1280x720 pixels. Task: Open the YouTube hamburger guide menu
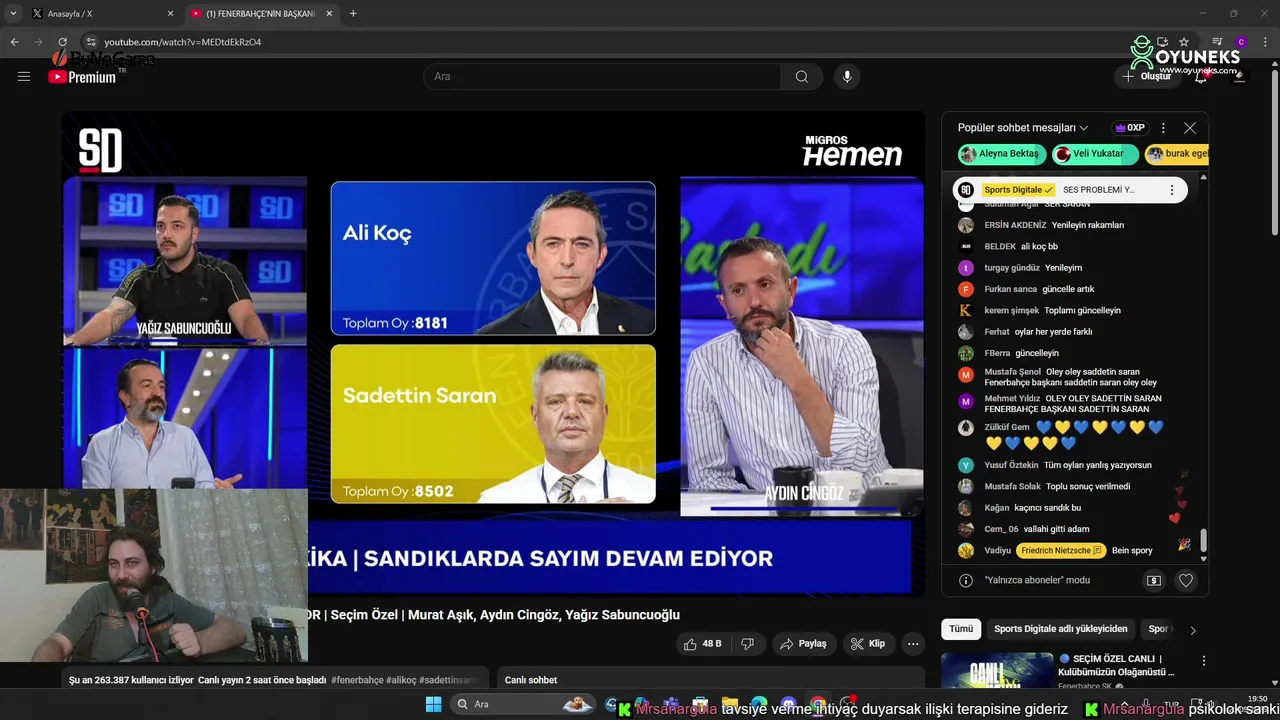tap(24, 76)
